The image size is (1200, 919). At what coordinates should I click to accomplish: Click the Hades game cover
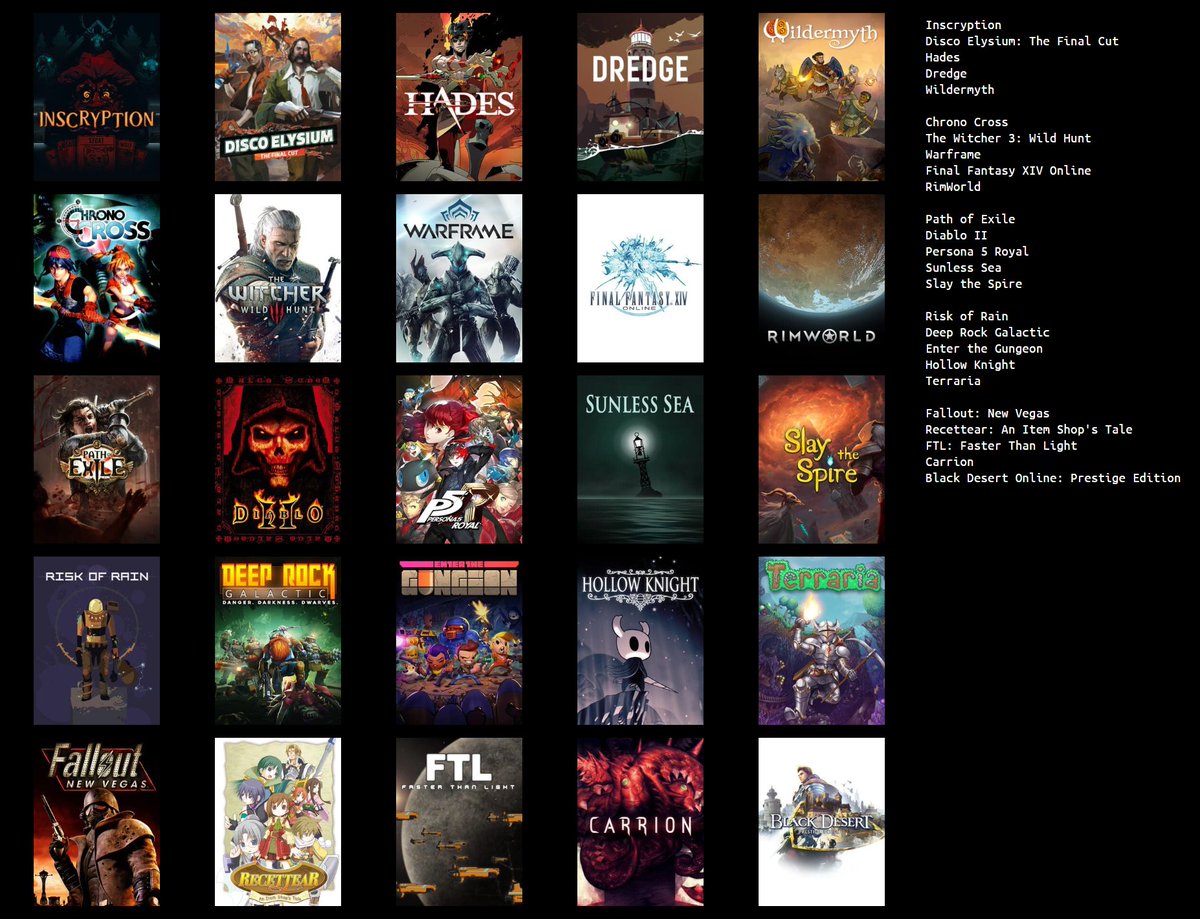[x=459, y=97]
